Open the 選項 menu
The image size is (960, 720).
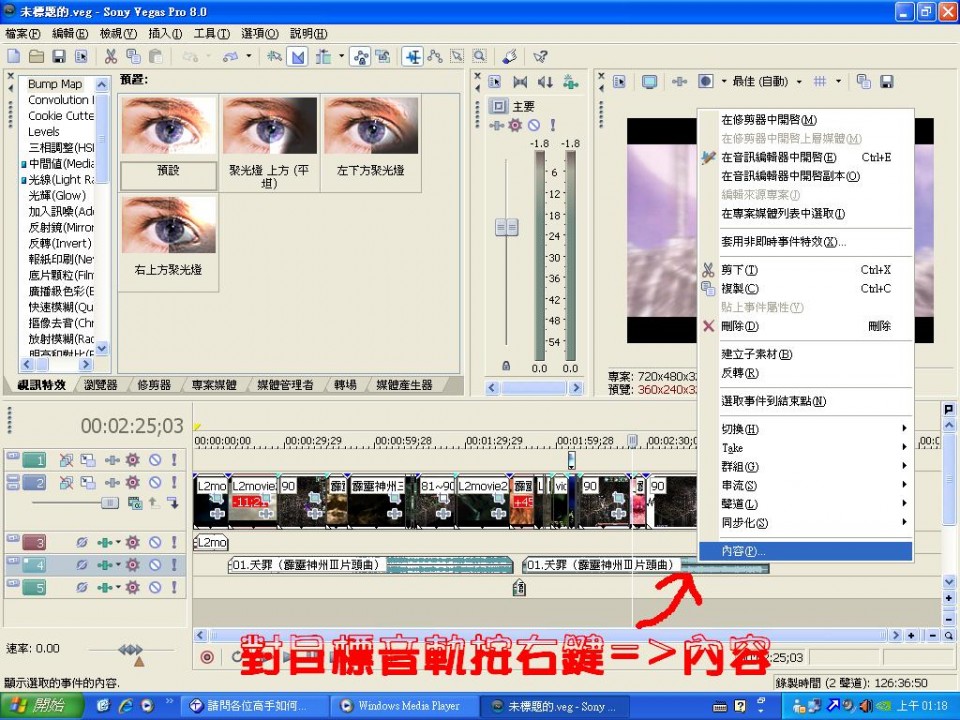(260, 34)
